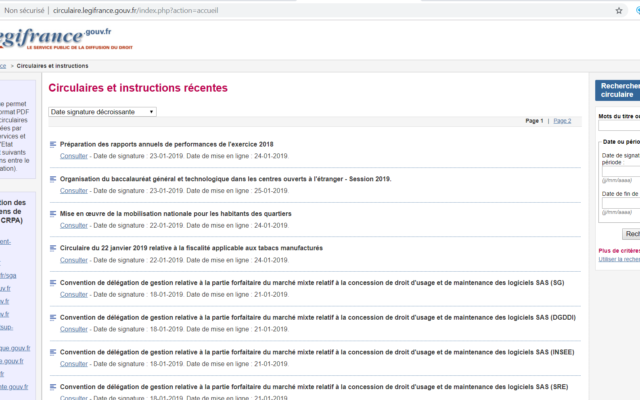
Task: Click the Mots du titre search field
Action: pos(619,126)
